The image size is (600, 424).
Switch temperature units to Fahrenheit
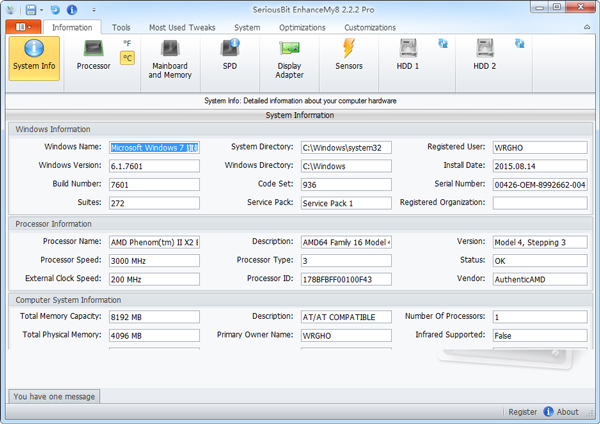pos(127,43)
